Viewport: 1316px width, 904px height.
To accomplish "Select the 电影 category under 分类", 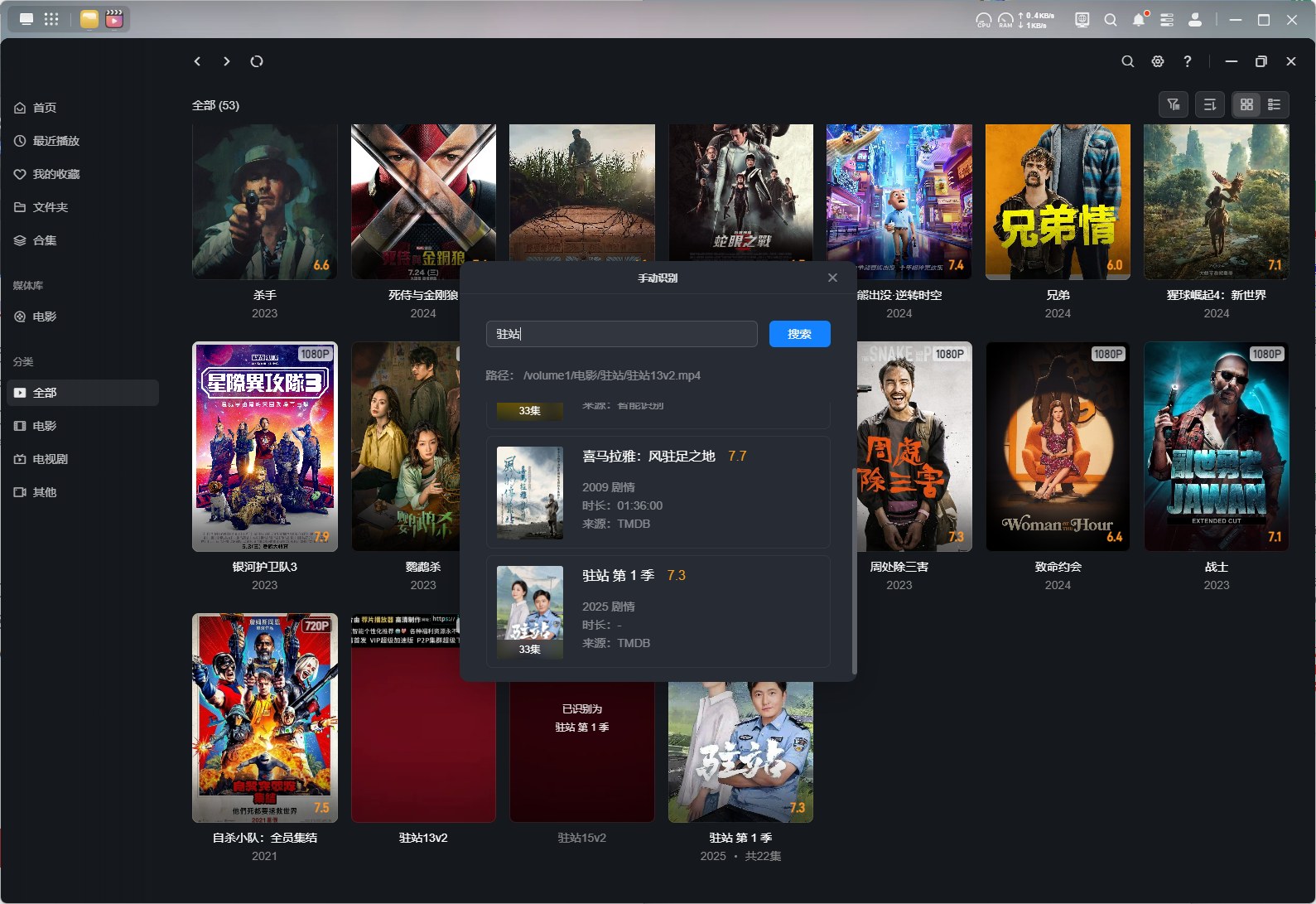I will [83, 426].
